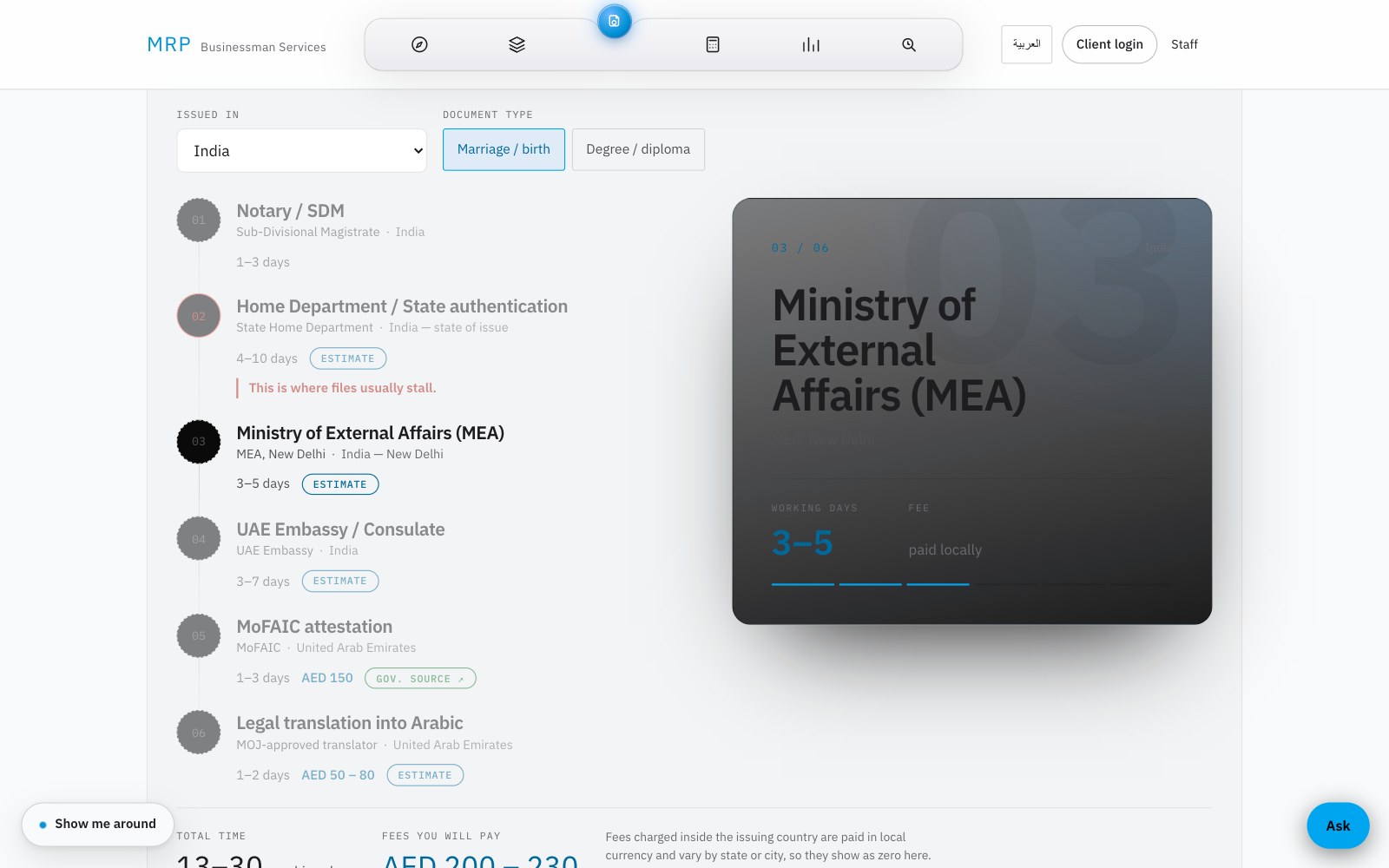1389x868 pixels.
Task: Click the black step 03 circle marker
Action: [x=199, y=442]
